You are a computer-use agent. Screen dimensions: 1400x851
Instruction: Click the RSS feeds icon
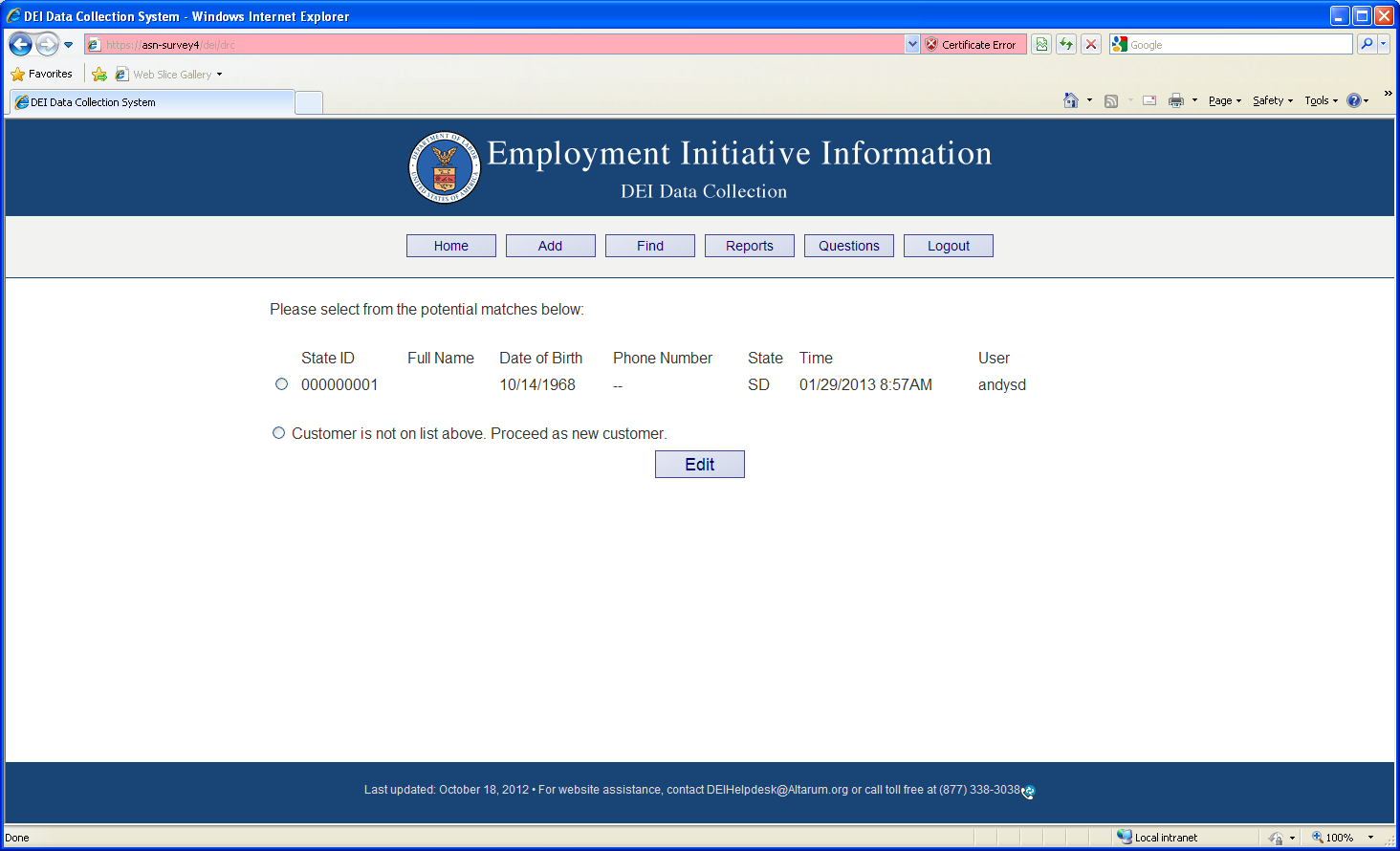click(1111, 100)
